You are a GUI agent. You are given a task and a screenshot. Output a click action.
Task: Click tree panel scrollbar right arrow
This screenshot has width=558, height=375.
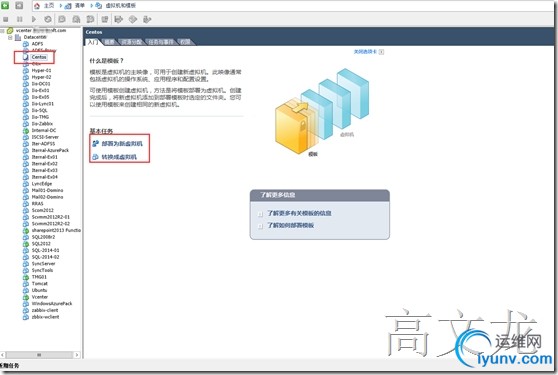coord(77,355)
